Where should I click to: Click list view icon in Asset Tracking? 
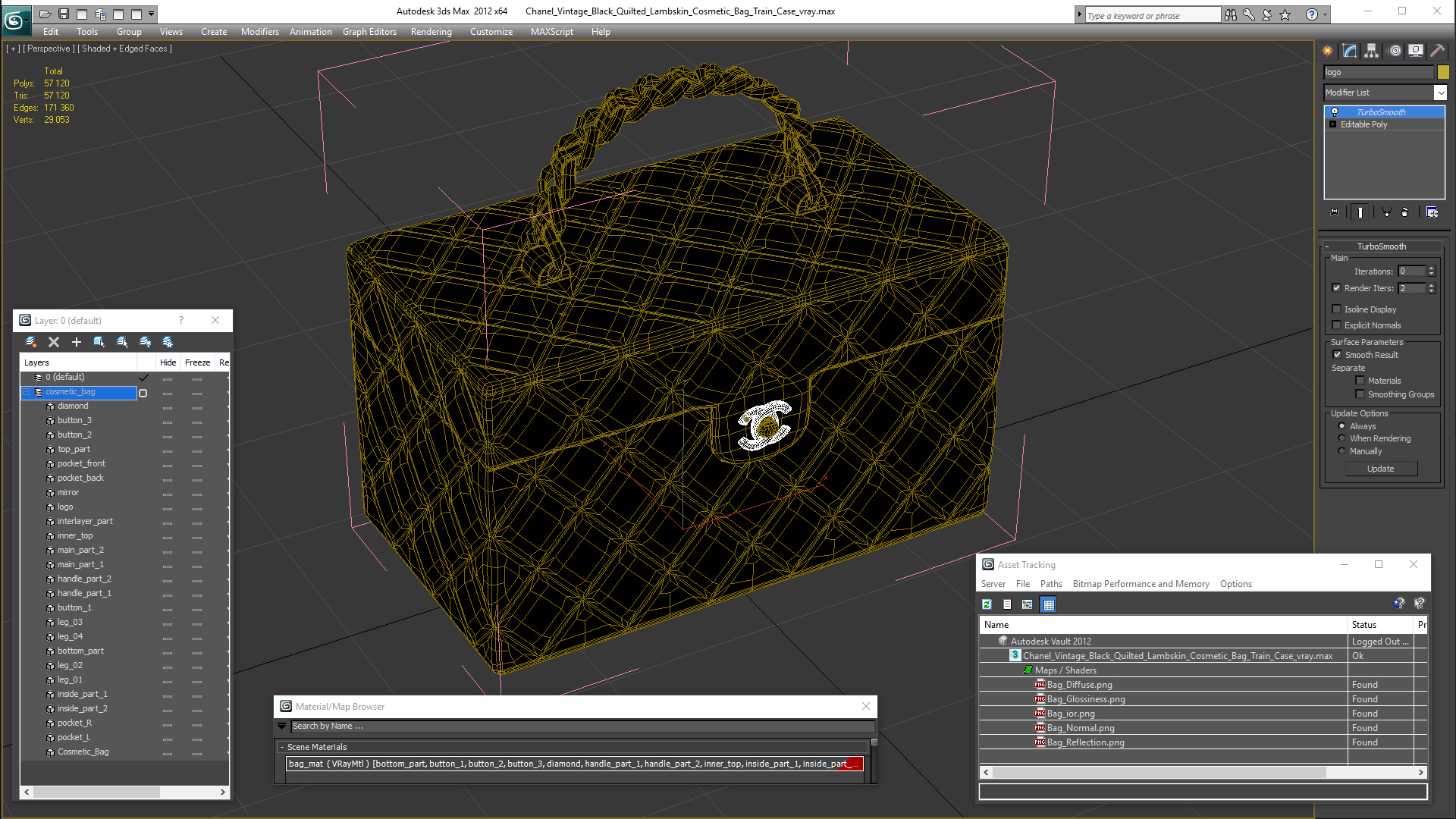point(1007,604)
